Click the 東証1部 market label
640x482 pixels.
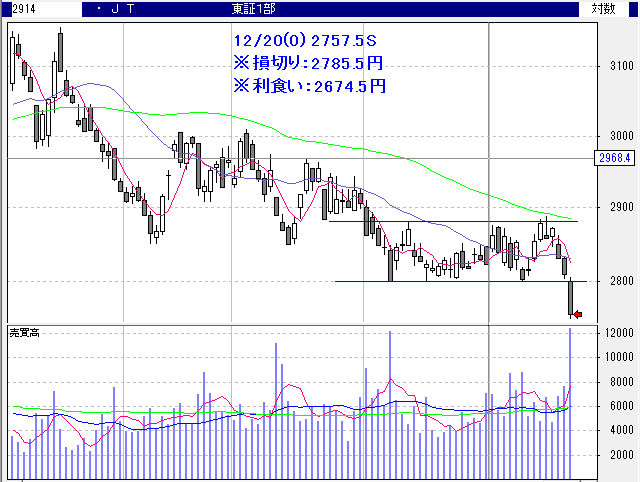(x=252, y=8)
